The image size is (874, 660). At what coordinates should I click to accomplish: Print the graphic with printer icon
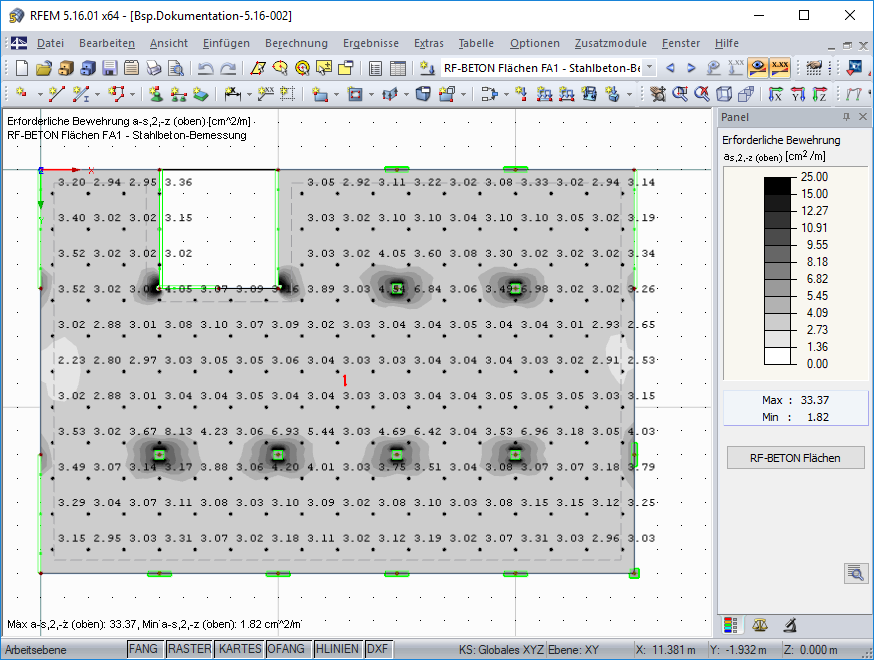[x=154, y=68]
